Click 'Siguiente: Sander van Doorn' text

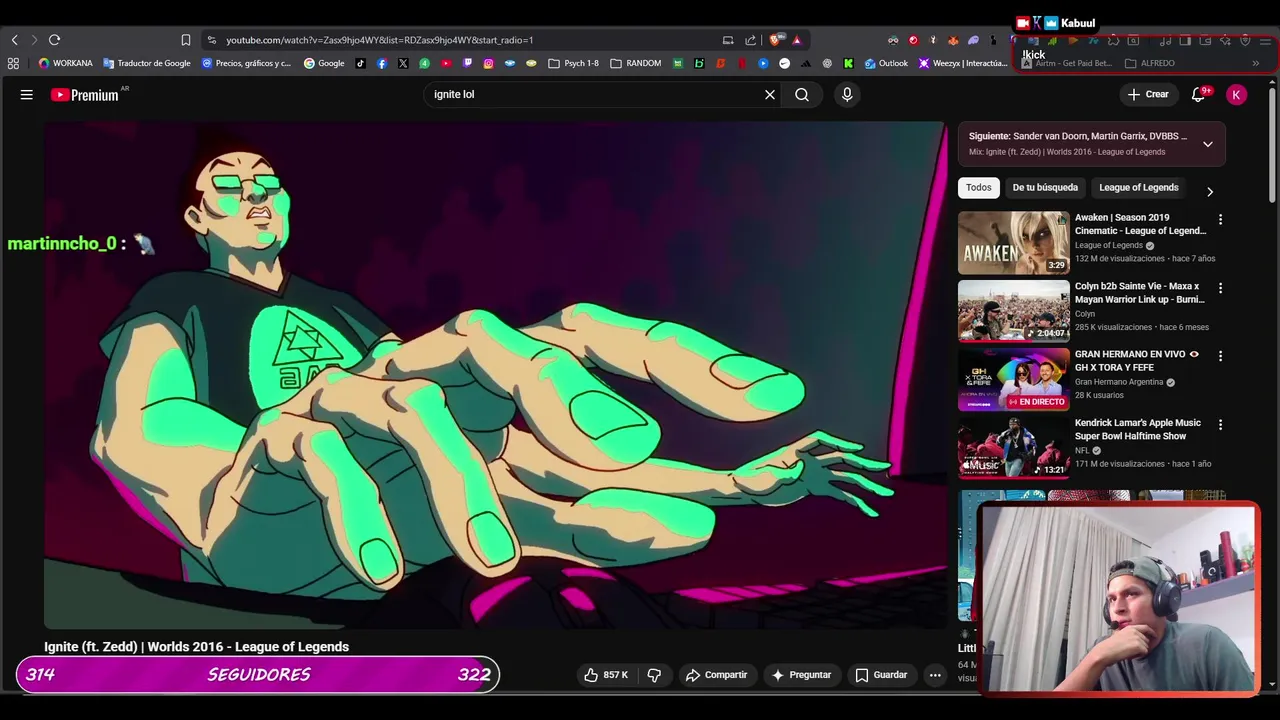[x=1077, y=136]
